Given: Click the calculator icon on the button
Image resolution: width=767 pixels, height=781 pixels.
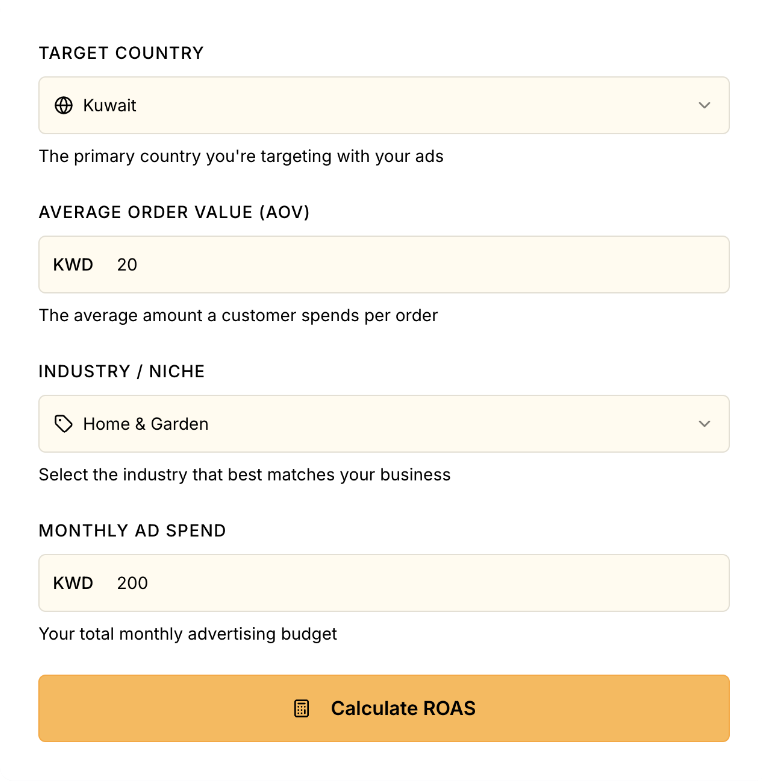Looking at the screenshot, I should pyautogui.click(x=302, y=709).
